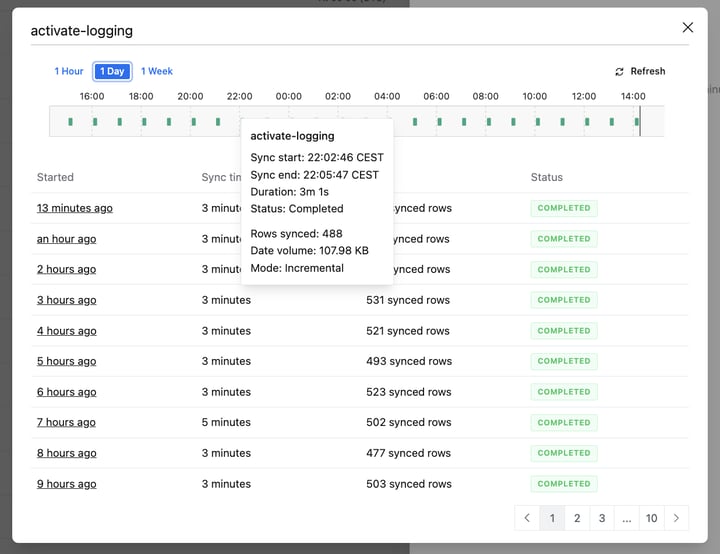The image size is (720, 554).
Task: Open the sync started 5 hours ago
Action: pos(67,361)
